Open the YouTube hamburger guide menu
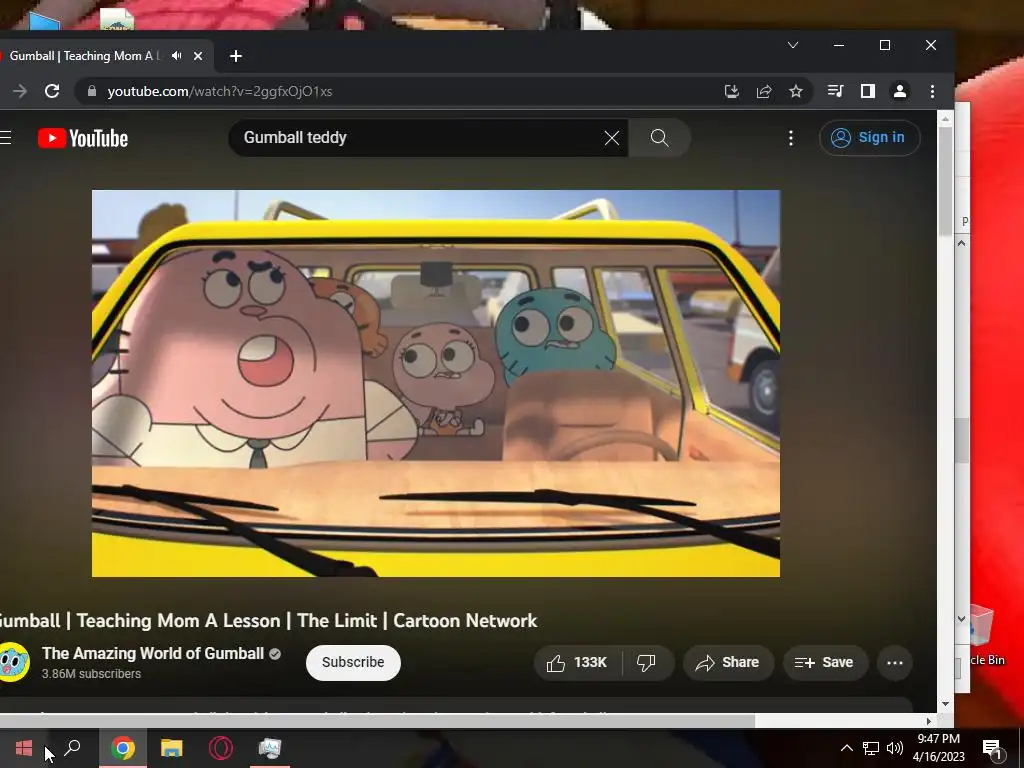This screenshot has height=768, width=1024. click(x=6, y=138)
